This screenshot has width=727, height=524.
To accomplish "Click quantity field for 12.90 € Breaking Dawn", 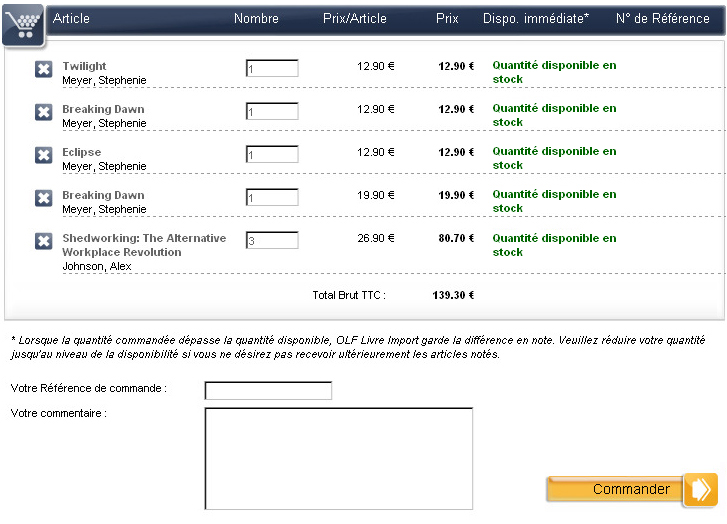I will point(272,111).
